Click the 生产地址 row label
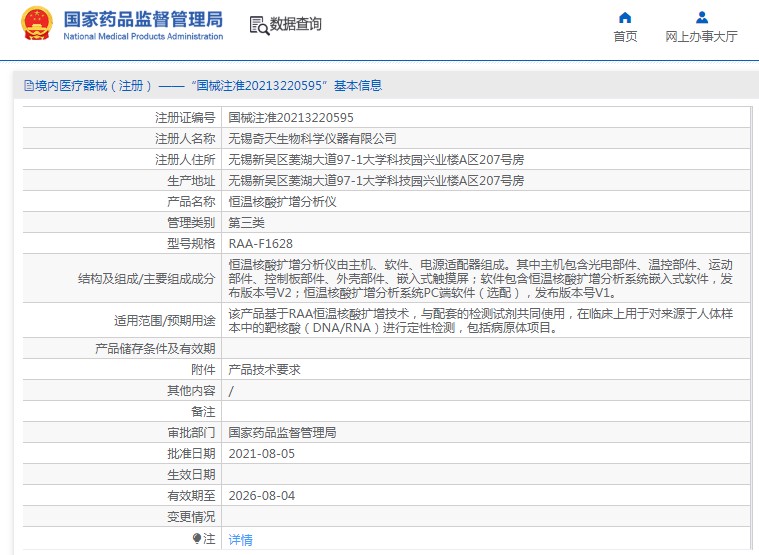Viewport: 759px width, 555px height. click(x=191, y=180)
